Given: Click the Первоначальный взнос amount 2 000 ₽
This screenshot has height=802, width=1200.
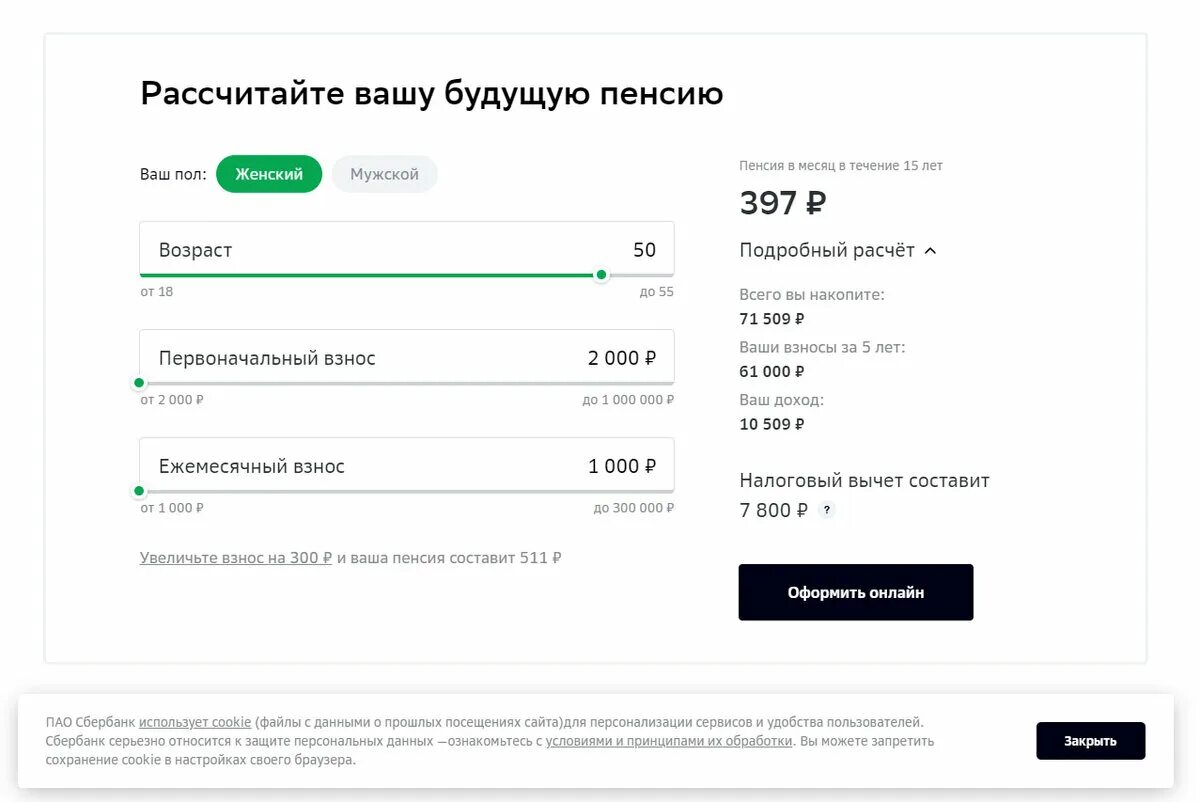Looking at the screenshot, I should pos(622,358).
